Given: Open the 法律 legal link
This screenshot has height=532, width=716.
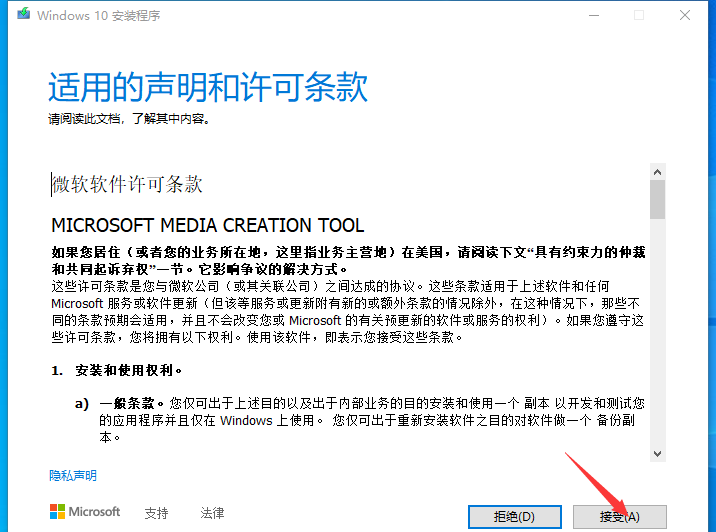Looking at the screenshot, I should pyautogui.click(x=212, y=513).
